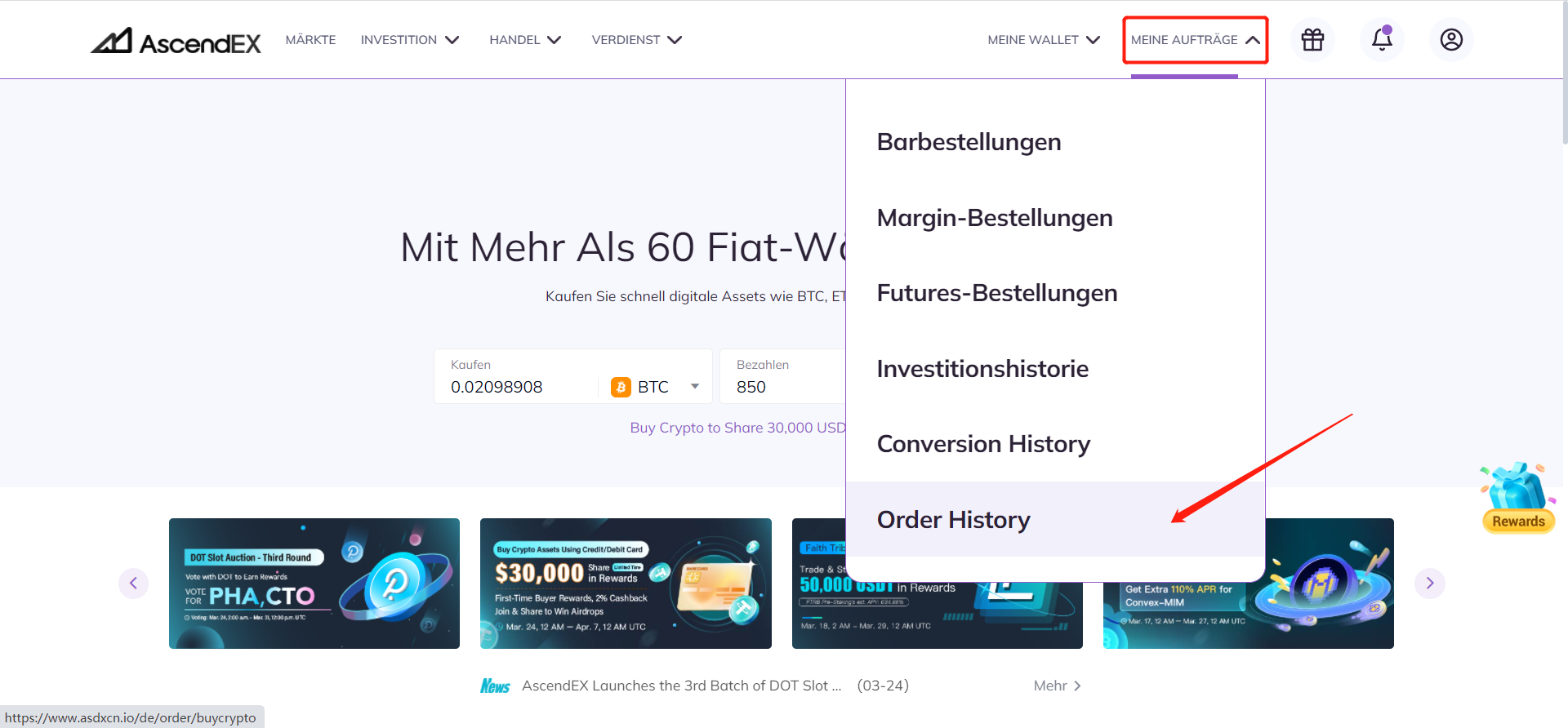This screenshot has width=1568, height=728.
Task: Select Conversion History from the menu
Action: pyautogui.click(x=1055, y=444)
